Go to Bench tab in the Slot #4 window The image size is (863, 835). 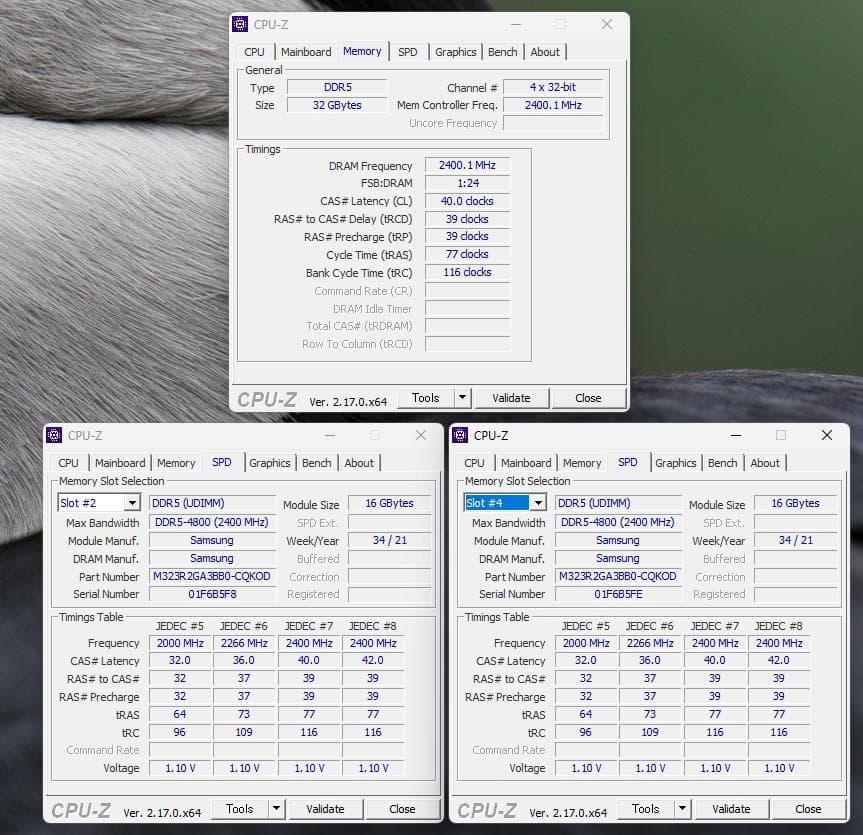tap(723, 463)
